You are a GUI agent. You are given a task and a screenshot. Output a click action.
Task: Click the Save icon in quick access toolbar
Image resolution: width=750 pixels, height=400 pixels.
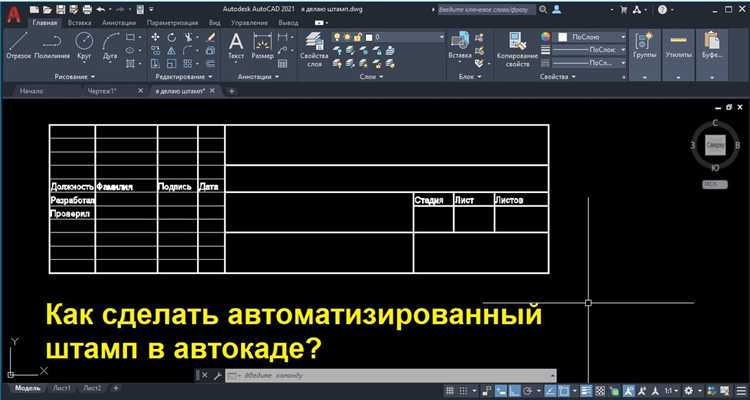[x=61, y=10]
